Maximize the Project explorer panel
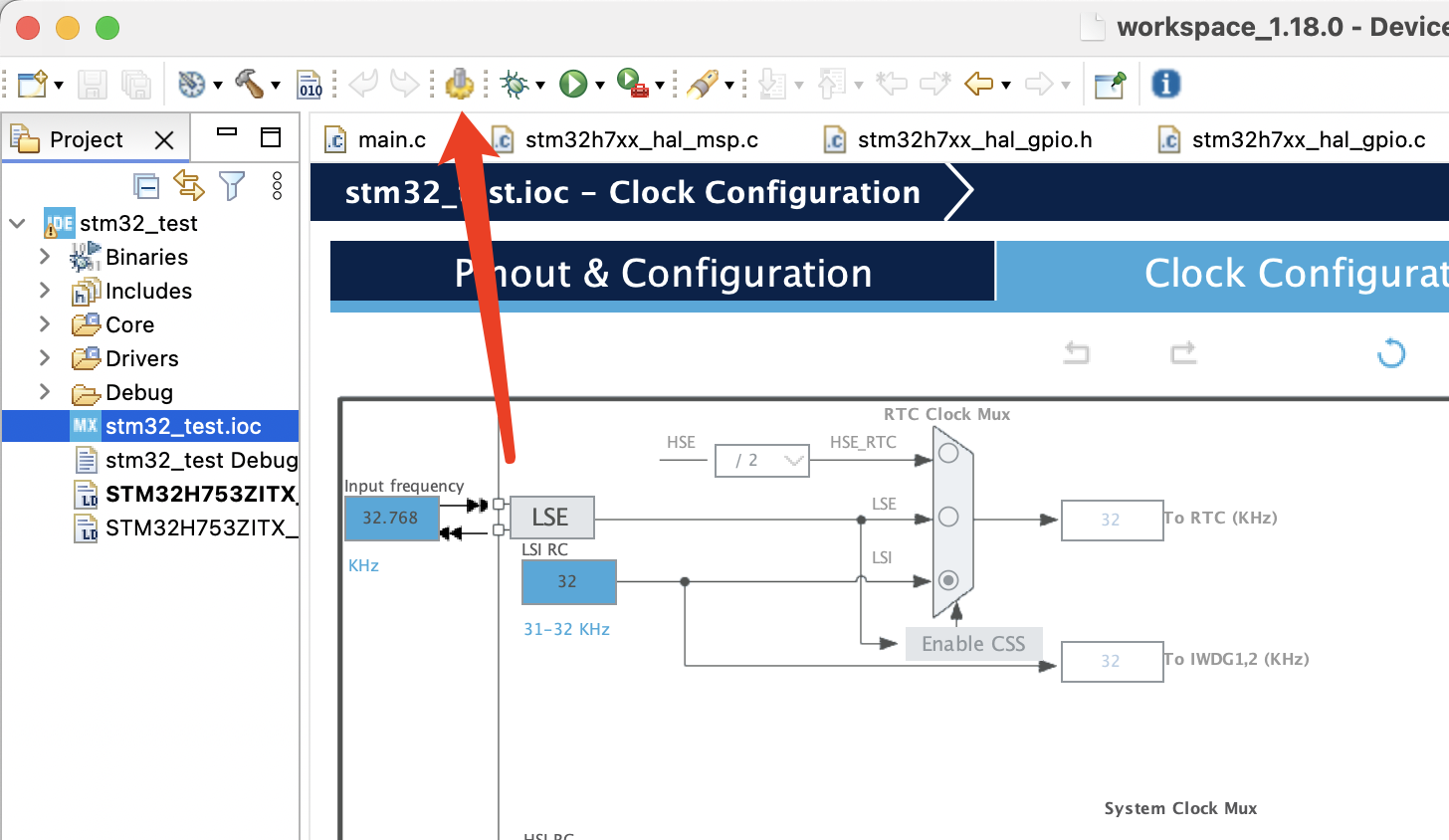The height and width of the screenshot is (840, 1449). pos(271,137)
